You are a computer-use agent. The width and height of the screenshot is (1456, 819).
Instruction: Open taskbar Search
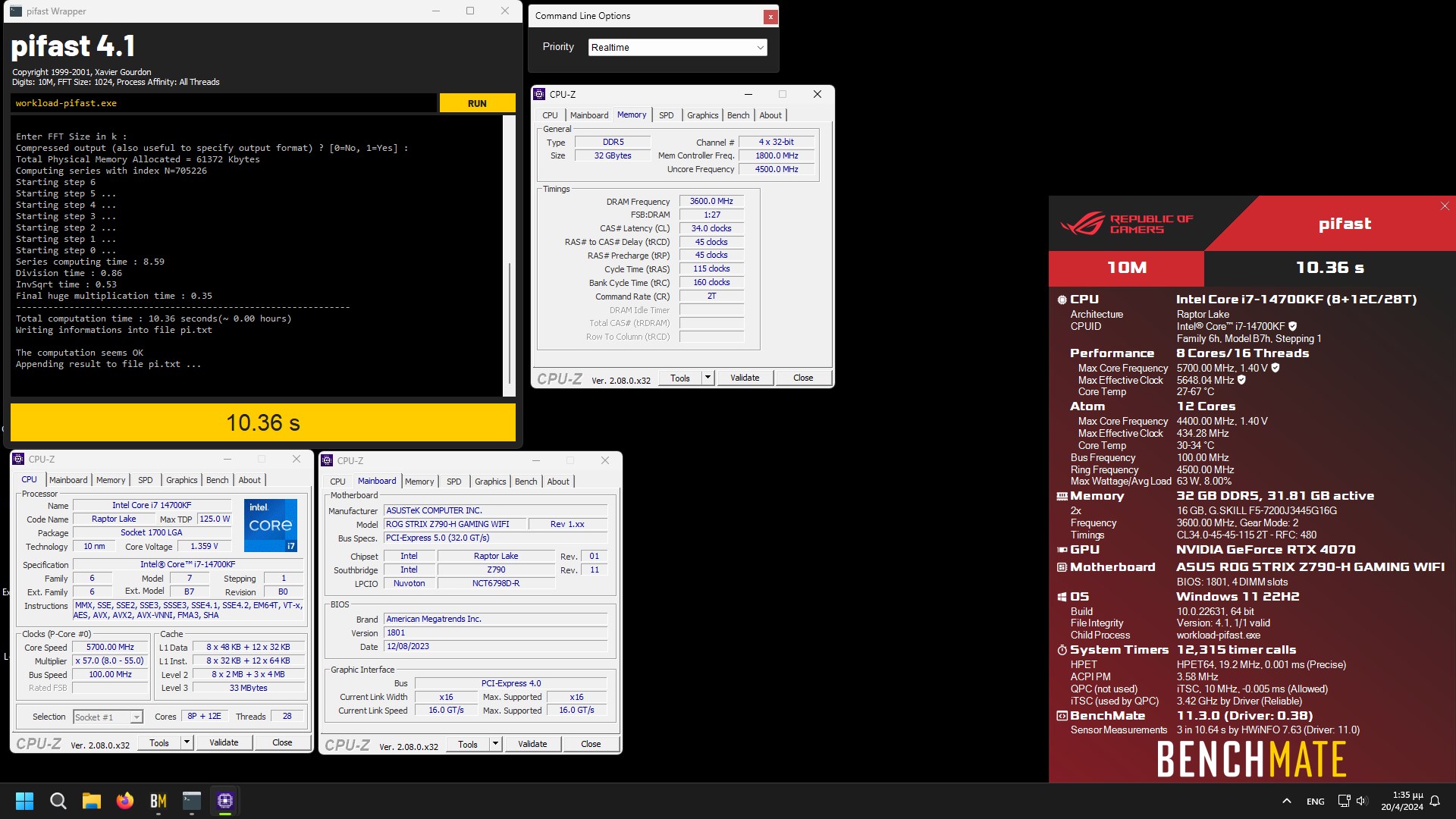58,801
